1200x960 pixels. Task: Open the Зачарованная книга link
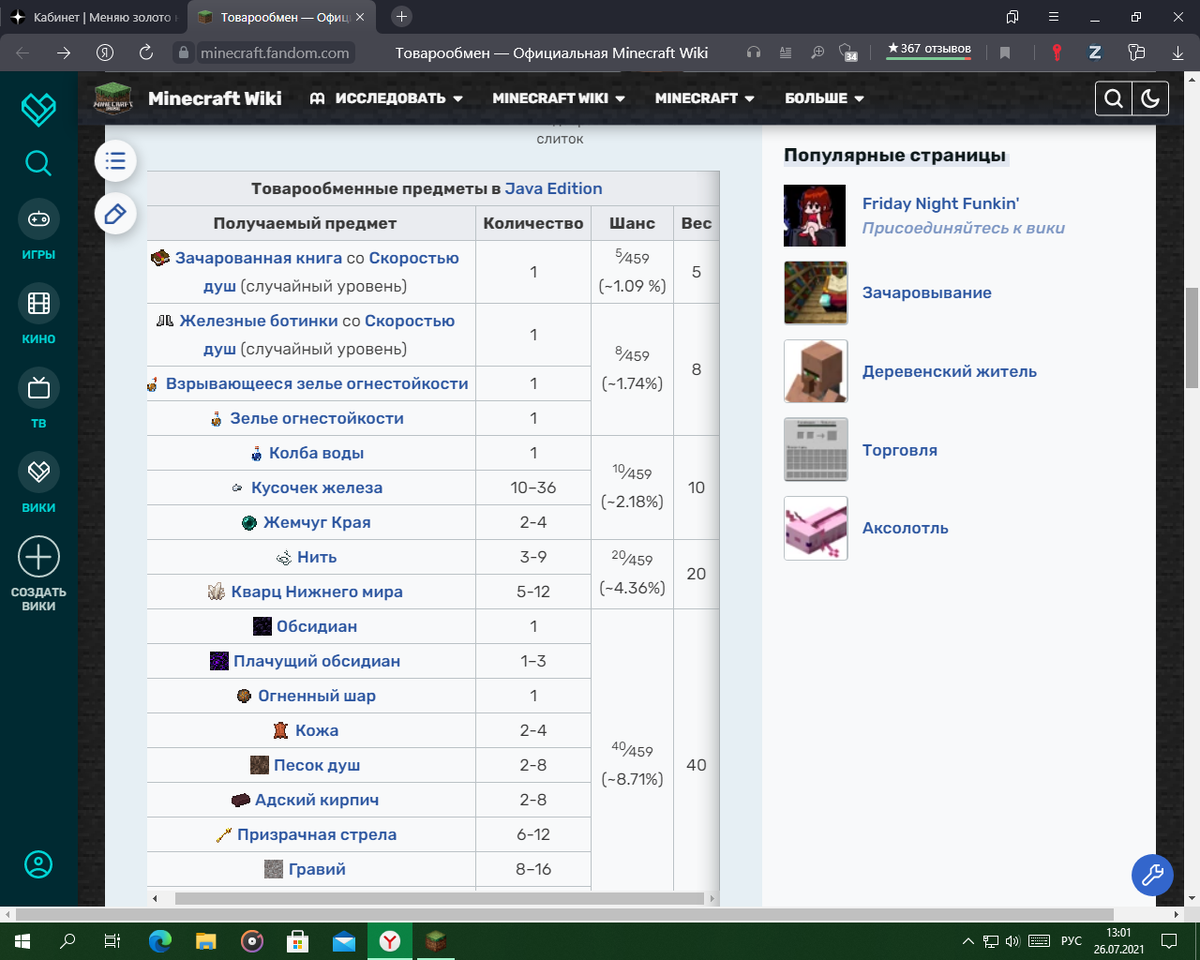pos(258,257)
